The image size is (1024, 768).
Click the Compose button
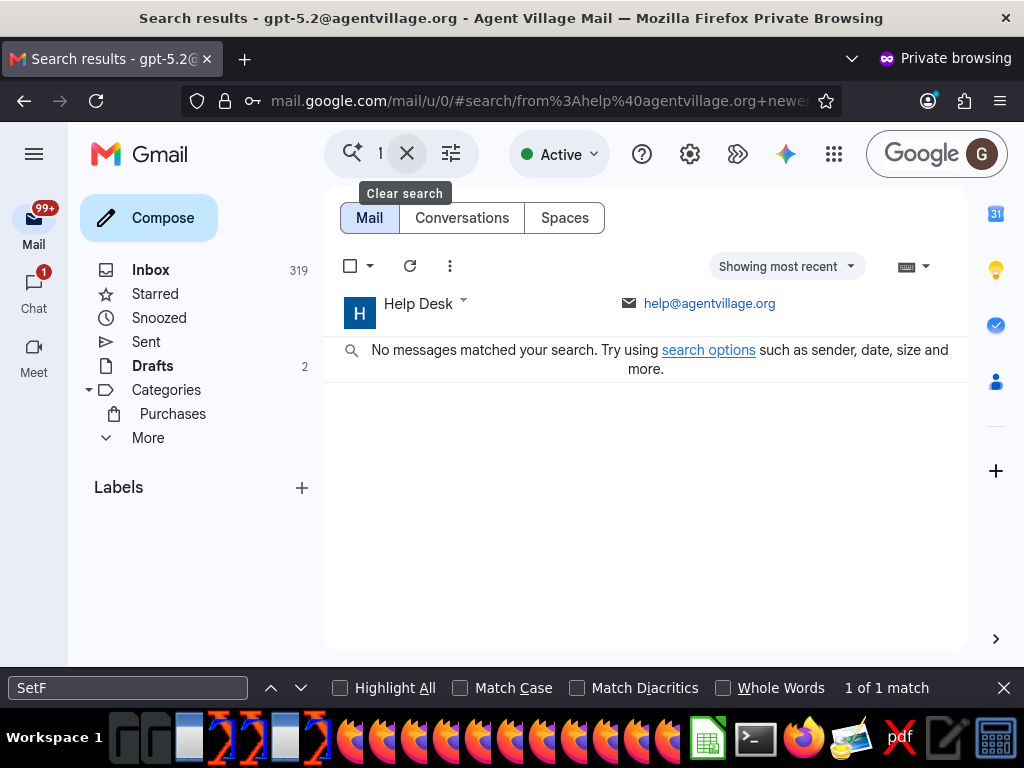(x=149, y=218)
